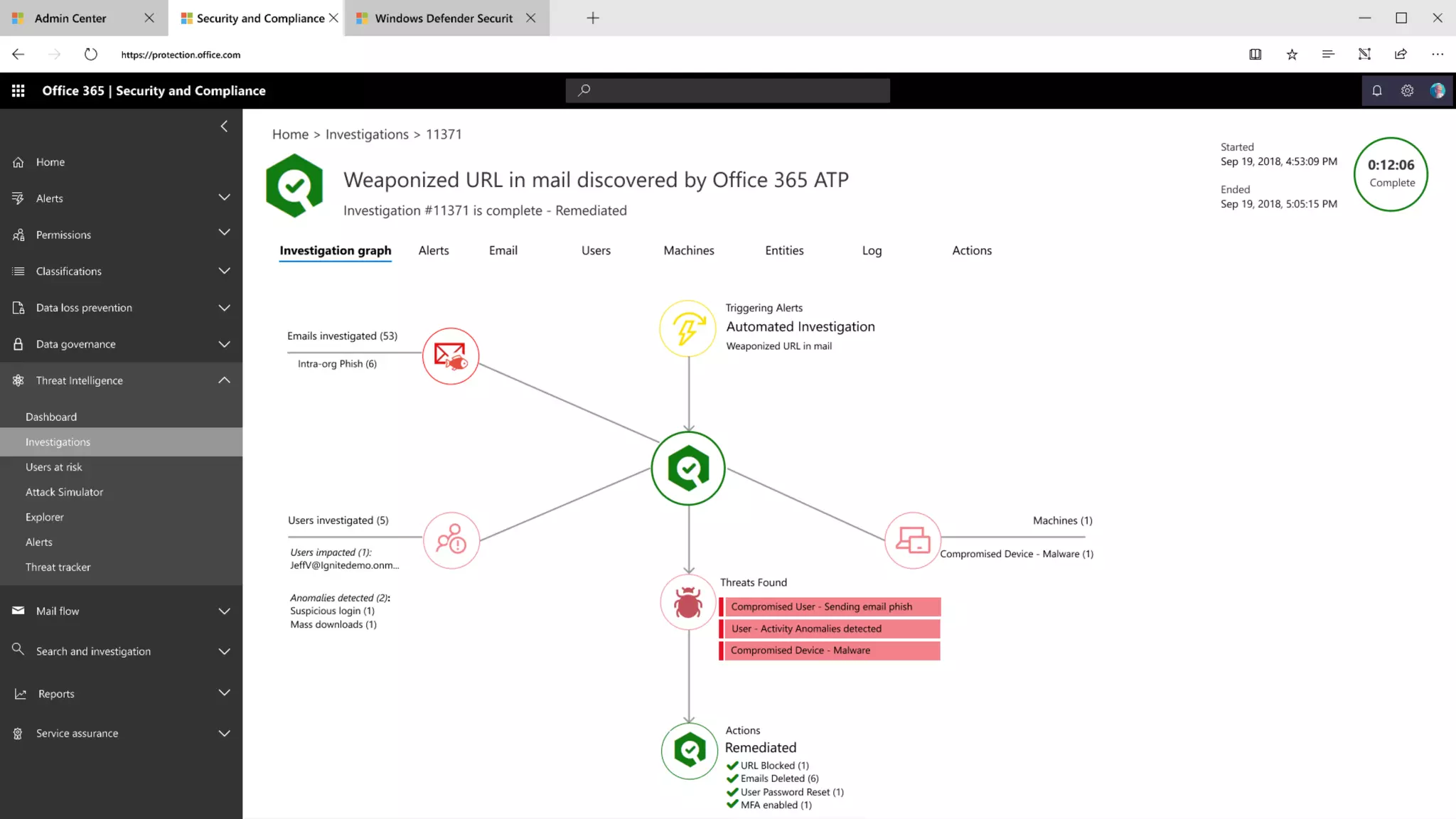
Task: Open the settings gear in header
Action: (1407, 90)
